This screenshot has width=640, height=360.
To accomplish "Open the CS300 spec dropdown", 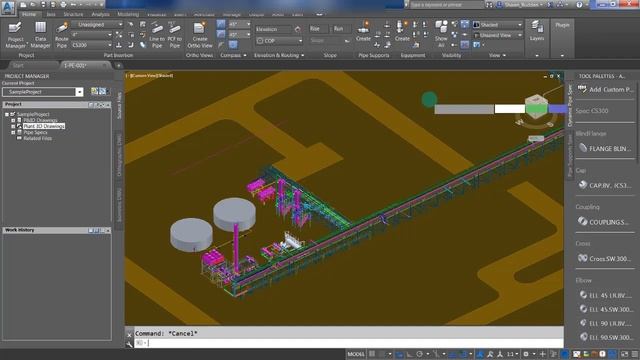I will 91,45.
